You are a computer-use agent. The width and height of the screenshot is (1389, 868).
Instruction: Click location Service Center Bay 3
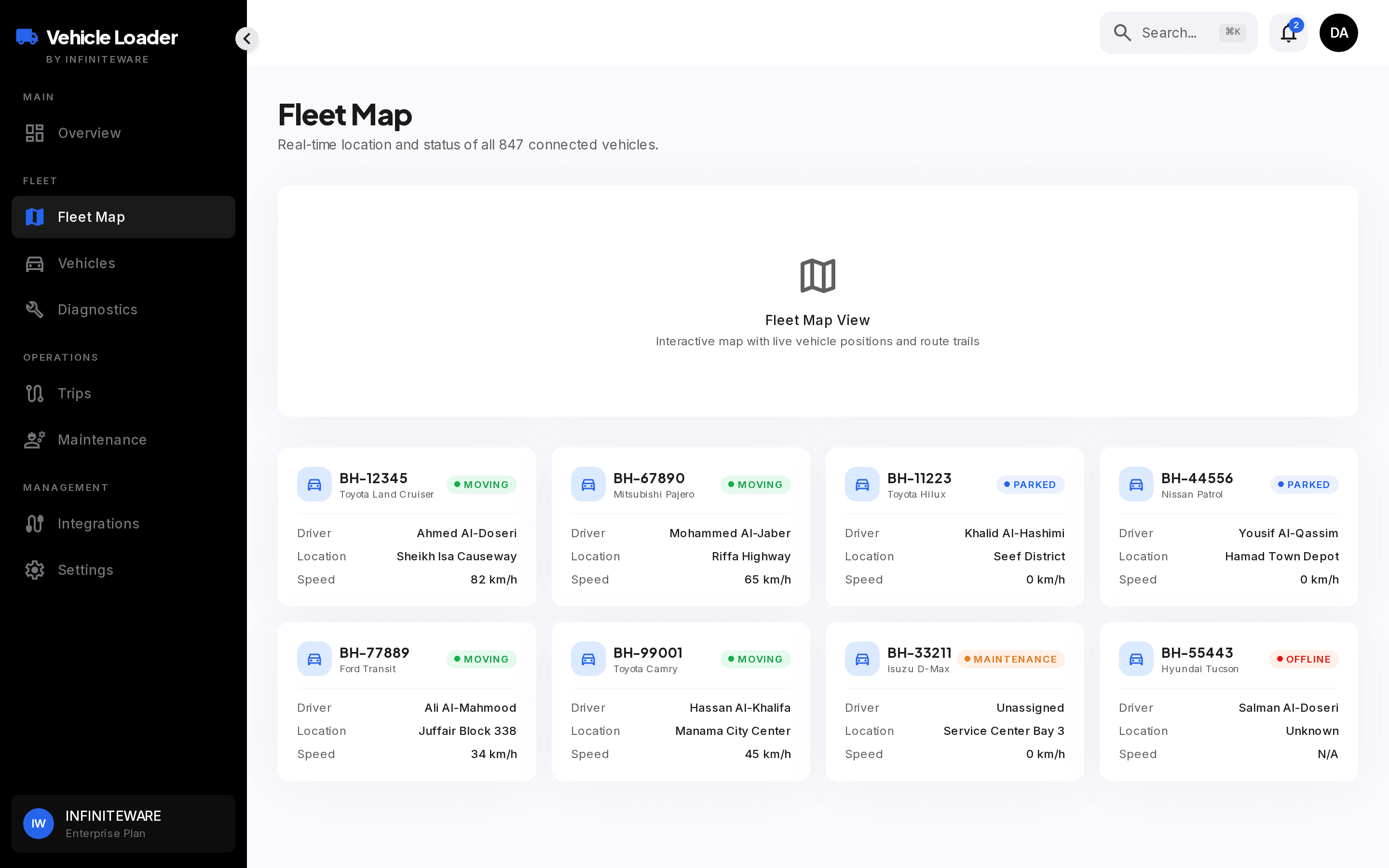1004,731
